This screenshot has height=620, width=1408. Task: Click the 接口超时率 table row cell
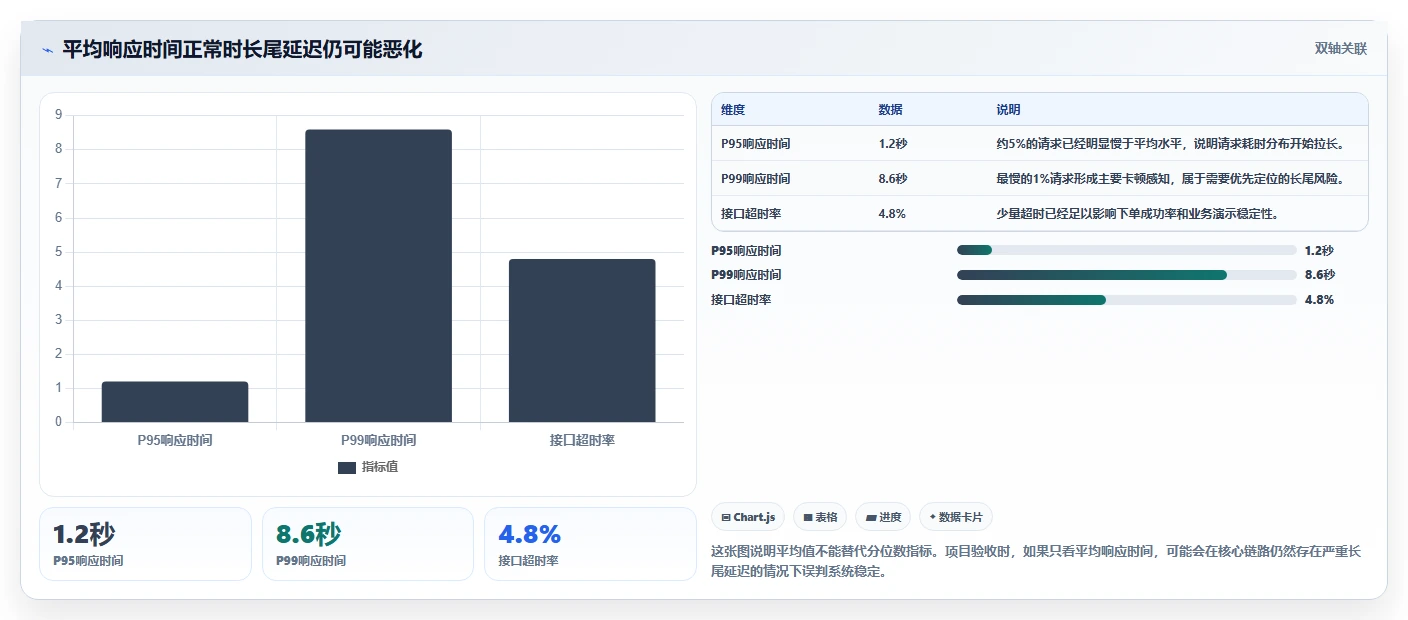click(751, 214)
